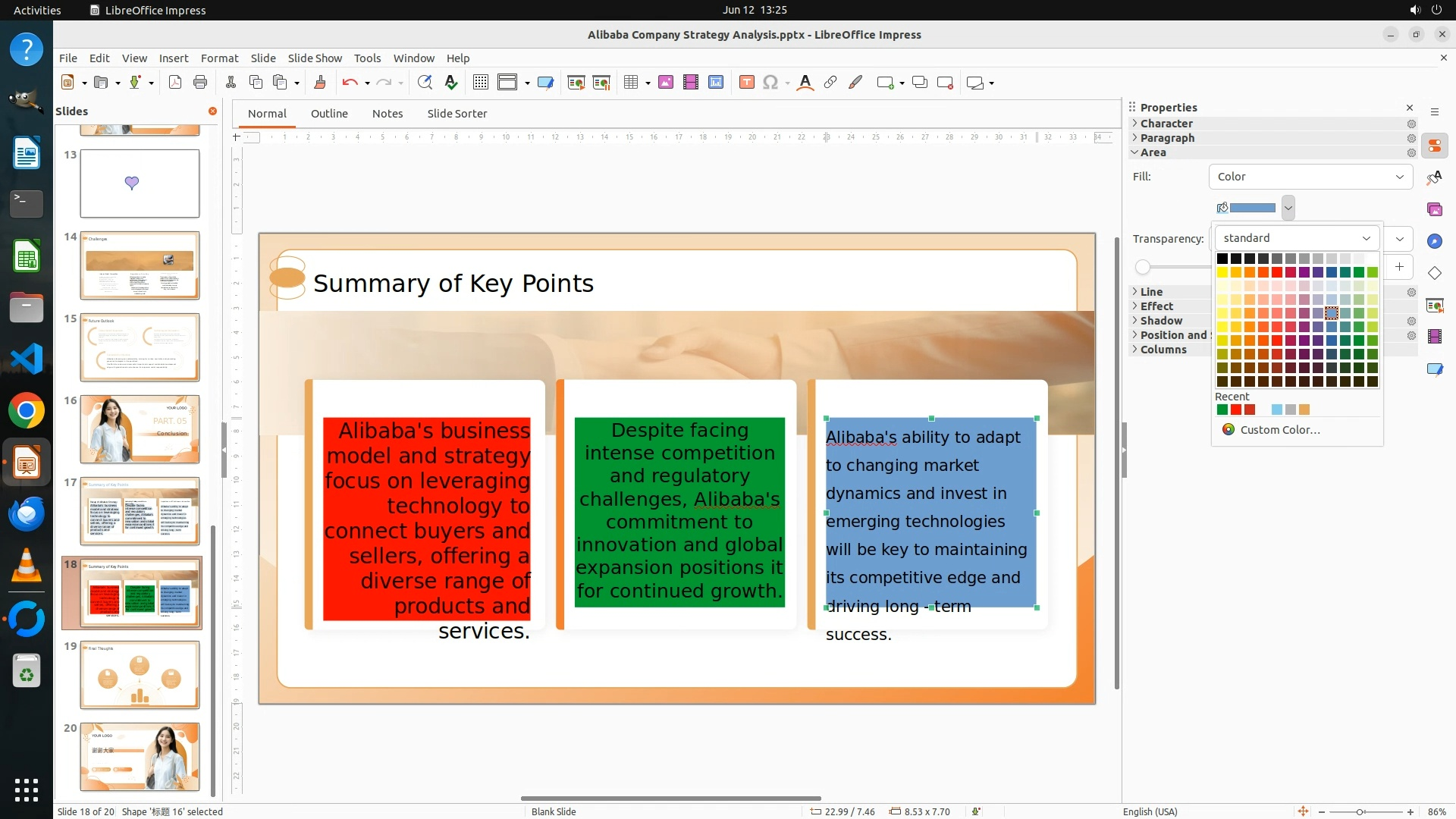1456x819 pixels.
Task: Open the Fill type Color dropdown
Action: pyautogui.click(x=1310, y=177)
